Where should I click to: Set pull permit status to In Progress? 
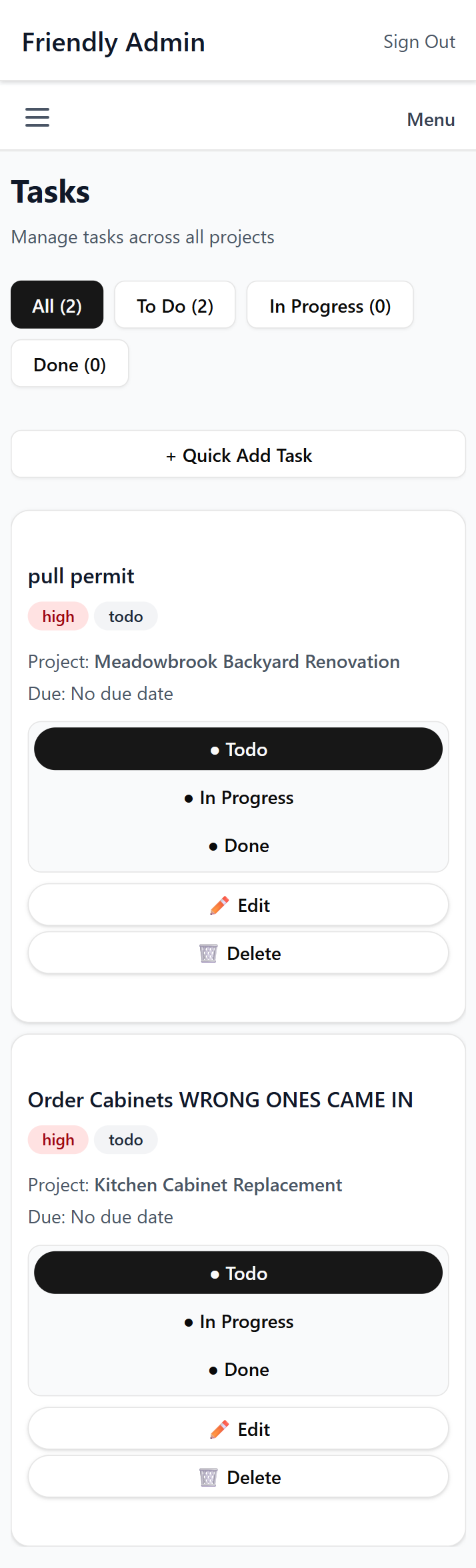238,797
